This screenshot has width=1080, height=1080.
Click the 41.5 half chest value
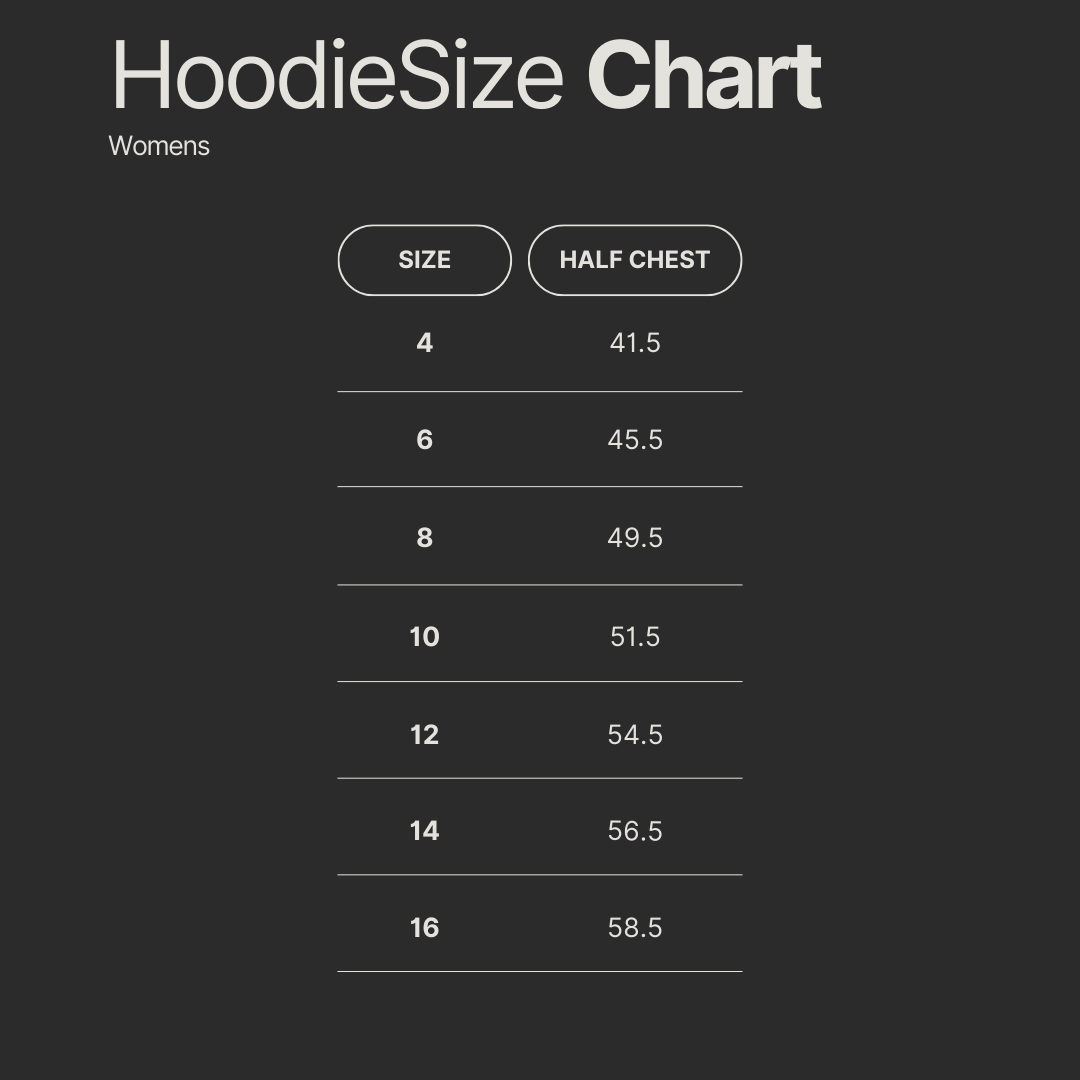click(635, 343)
